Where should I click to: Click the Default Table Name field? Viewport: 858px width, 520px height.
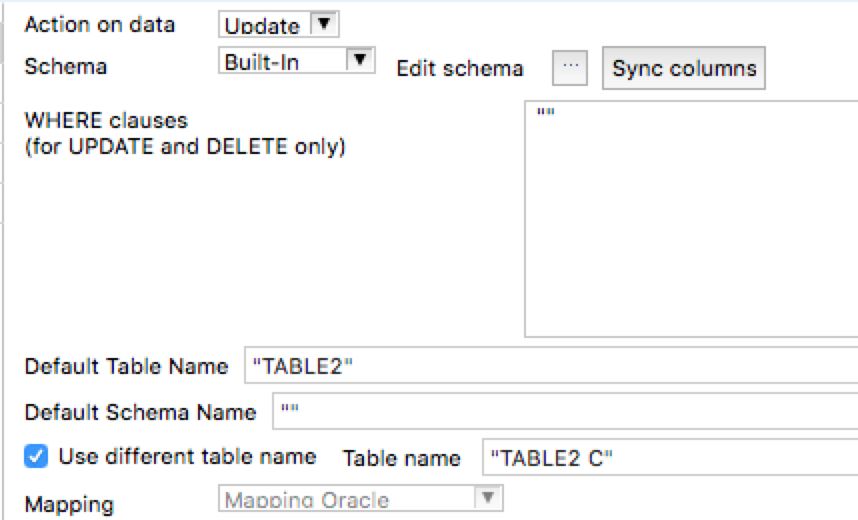point(550,366)
